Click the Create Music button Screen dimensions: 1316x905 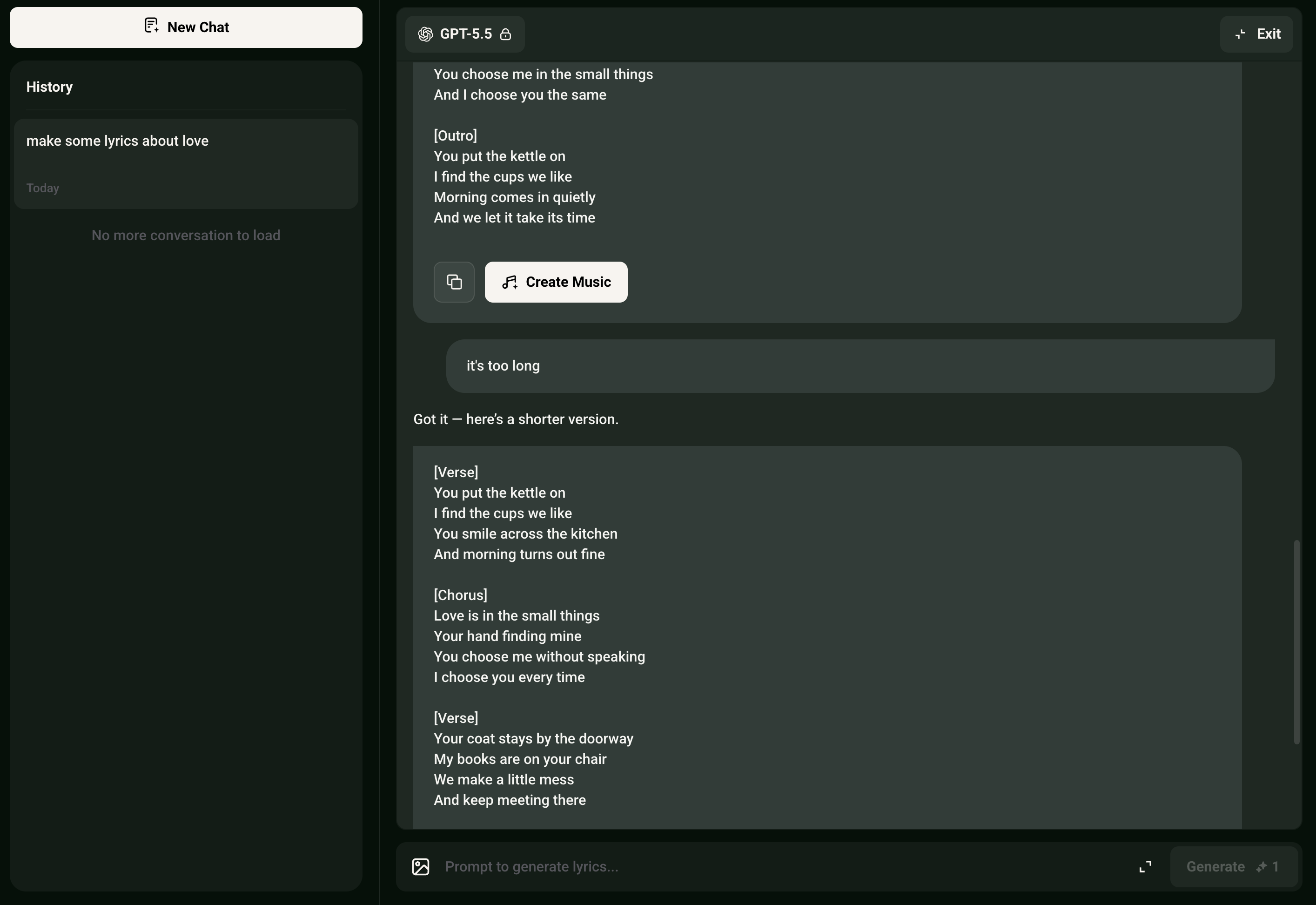556,282
